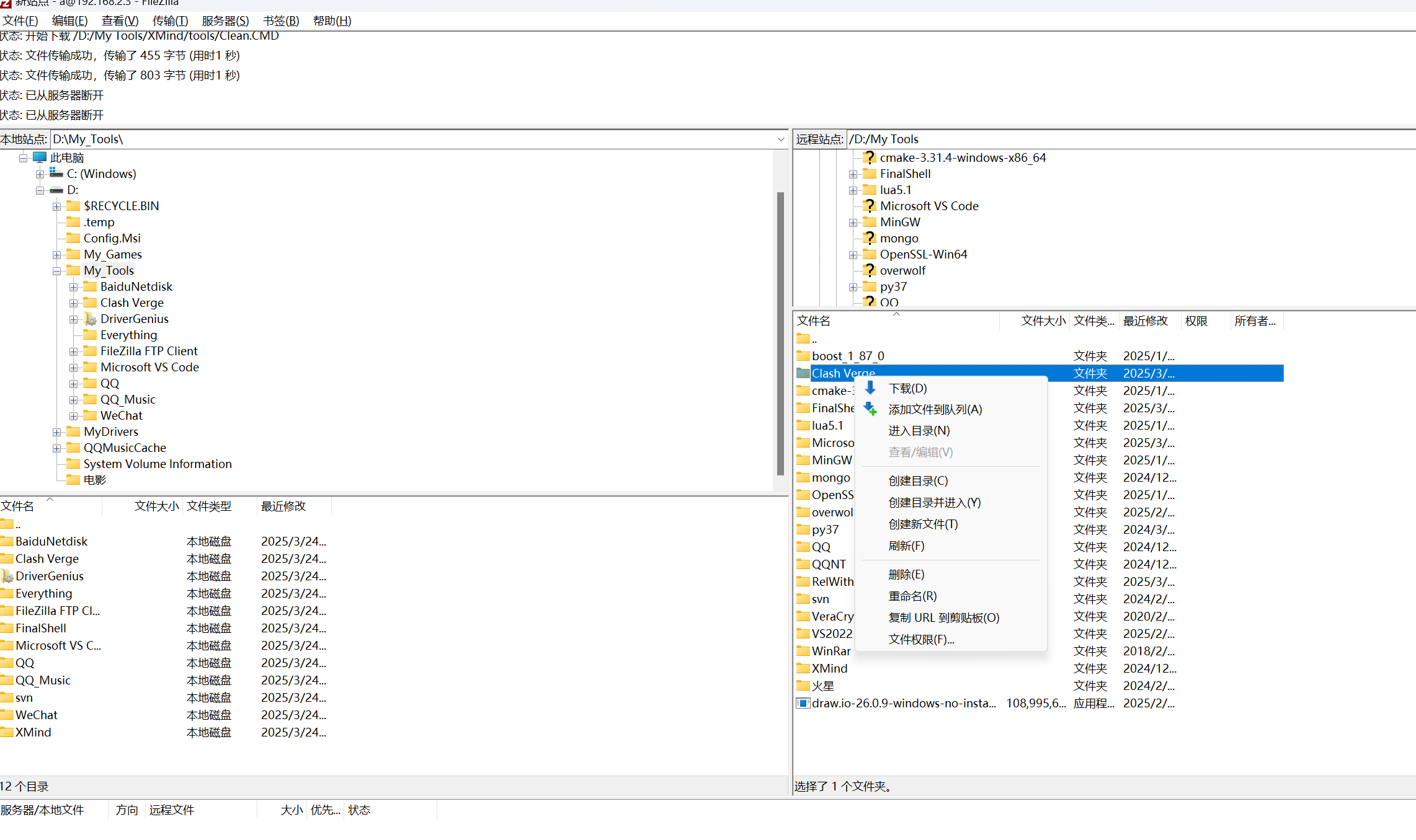Choose 删除(E) from context menu

906,574
